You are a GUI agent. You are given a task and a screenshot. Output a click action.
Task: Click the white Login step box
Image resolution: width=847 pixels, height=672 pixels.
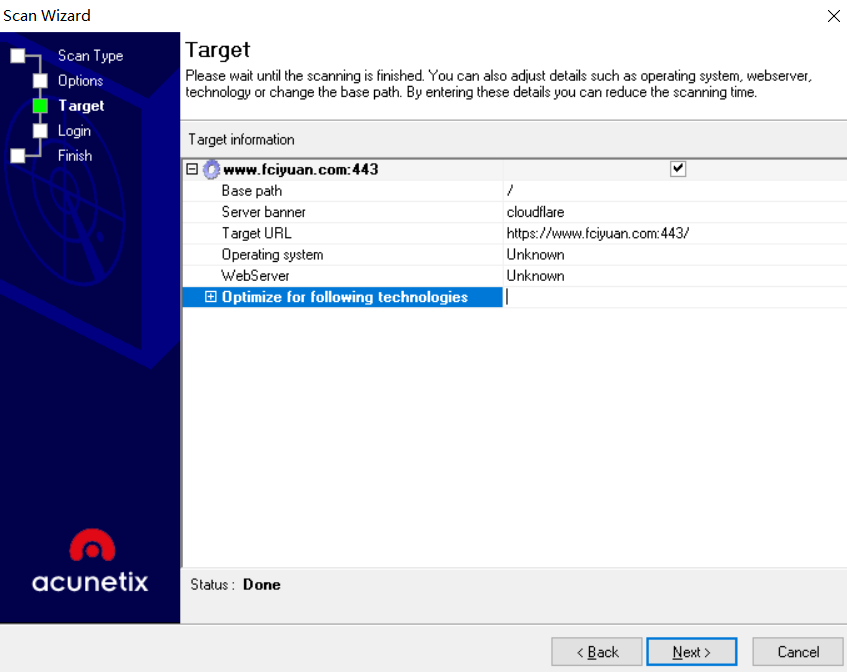(x=40, y=131)
